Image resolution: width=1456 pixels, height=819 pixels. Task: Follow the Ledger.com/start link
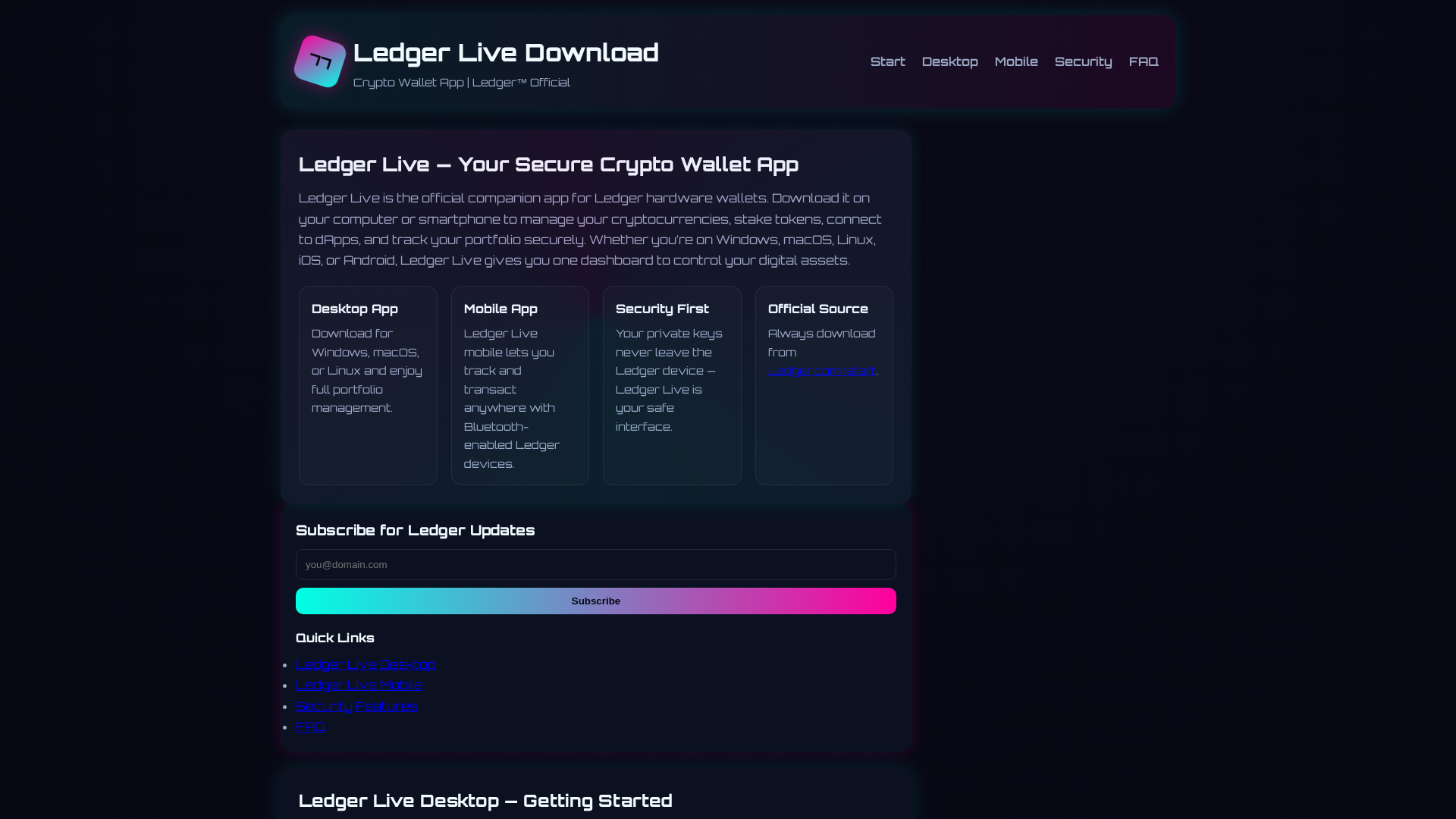point(821,371)
